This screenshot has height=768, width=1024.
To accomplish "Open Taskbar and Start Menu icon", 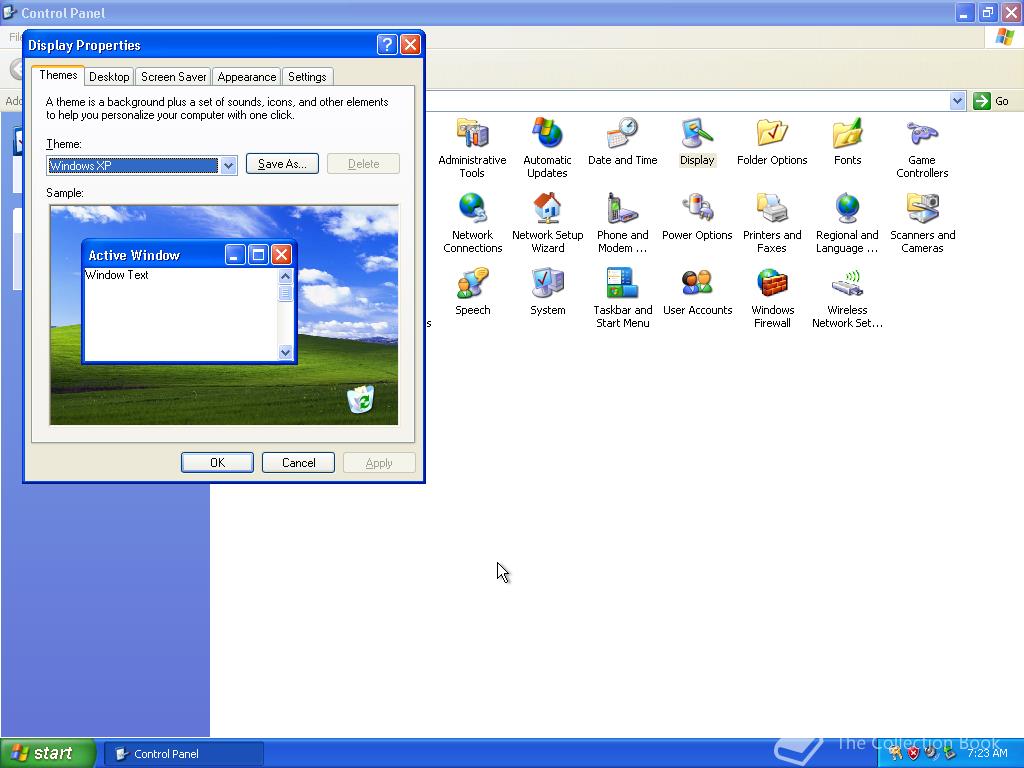I will 622,283.
